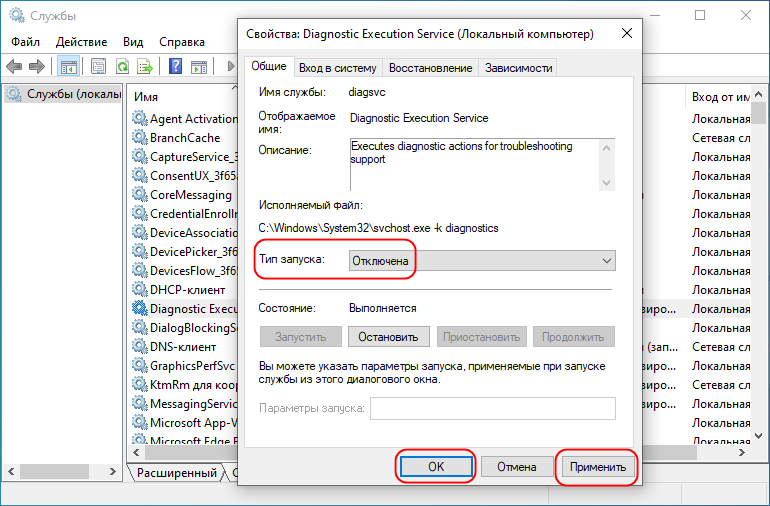Screen dimensions: 770x506
Task: Click gear icon of DialogBlocking row
Action: coord(140,328)
